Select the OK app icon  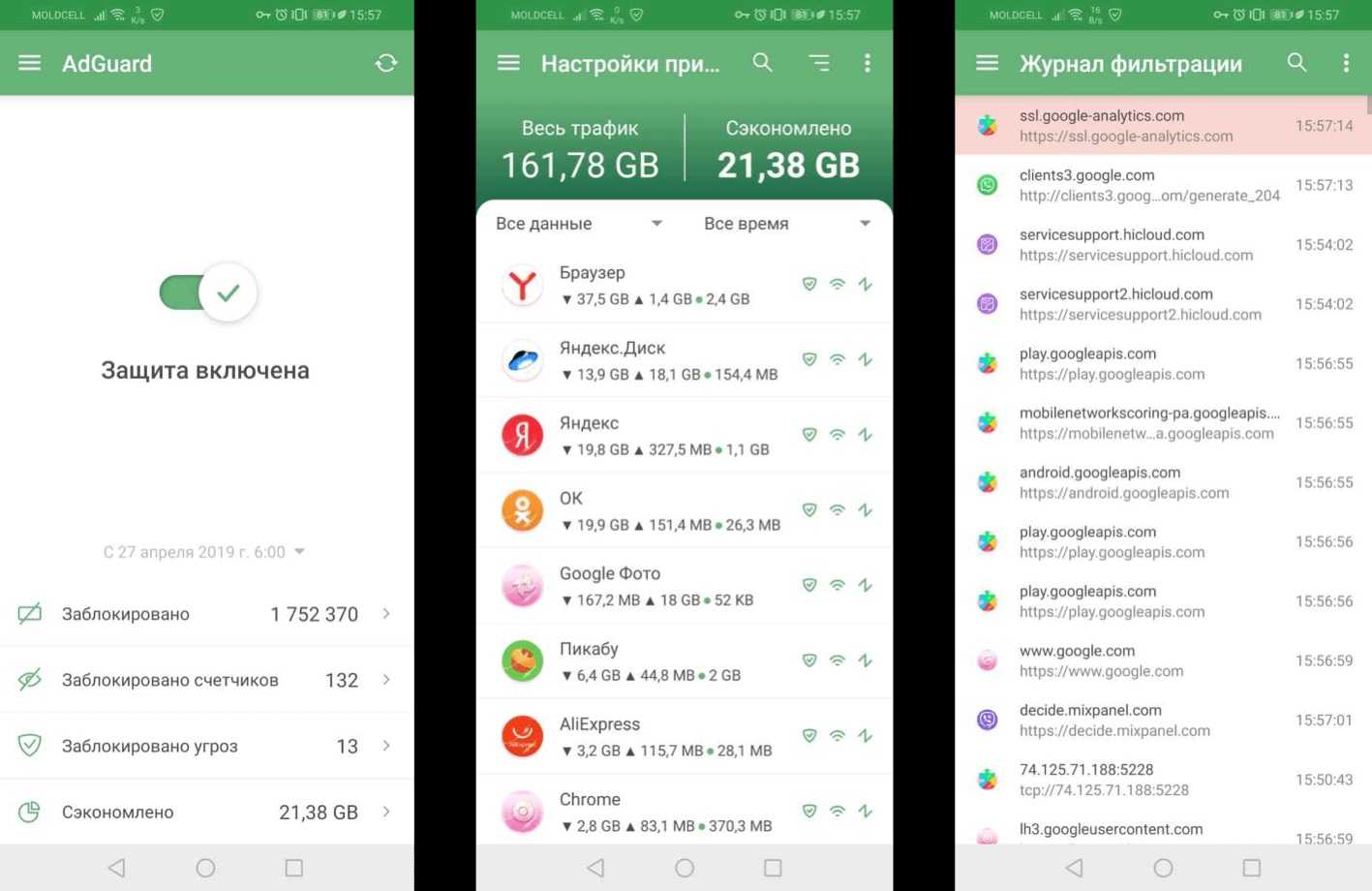(x=523, y=510)
